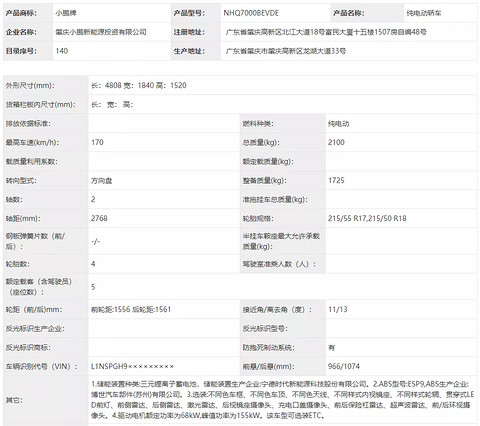Click the 其它 row label
The image size is (480, 426).
[x=14, y=400]
